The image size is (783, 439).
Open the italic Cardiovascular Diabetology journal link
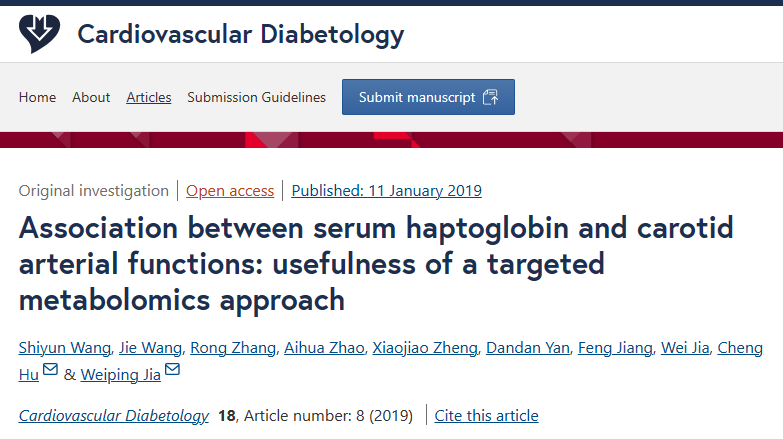coord(113,416)
